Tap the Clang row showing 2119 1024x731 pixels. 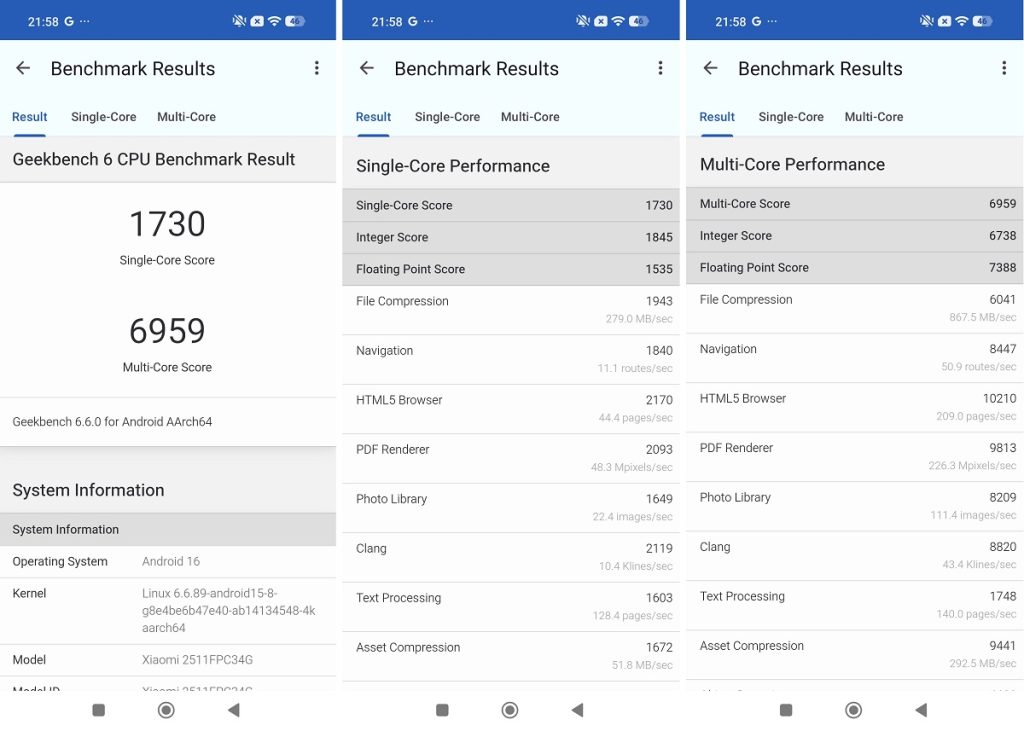[x=511, y=557]
